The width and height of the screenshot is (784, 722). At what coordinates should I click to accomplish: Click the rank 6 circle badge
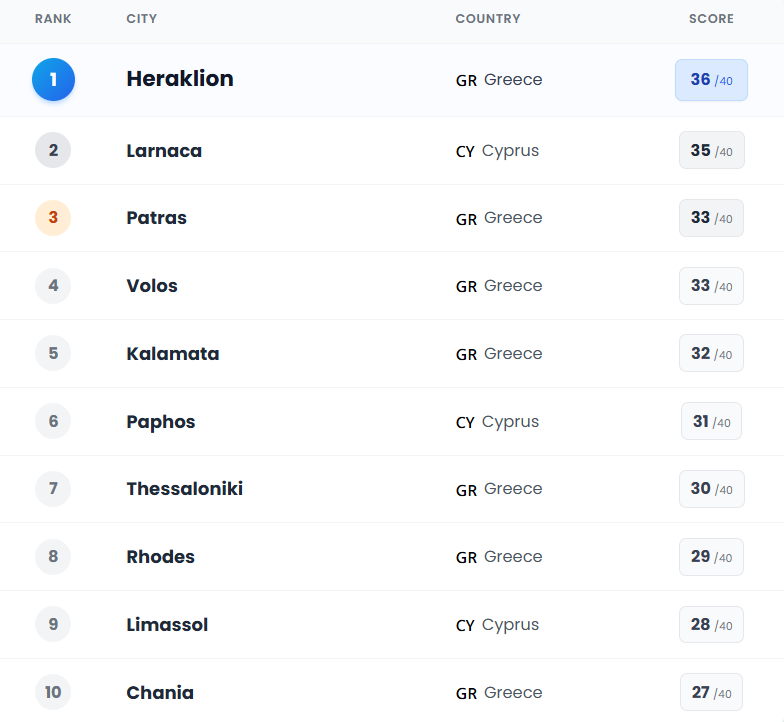[x=53, y=422]
